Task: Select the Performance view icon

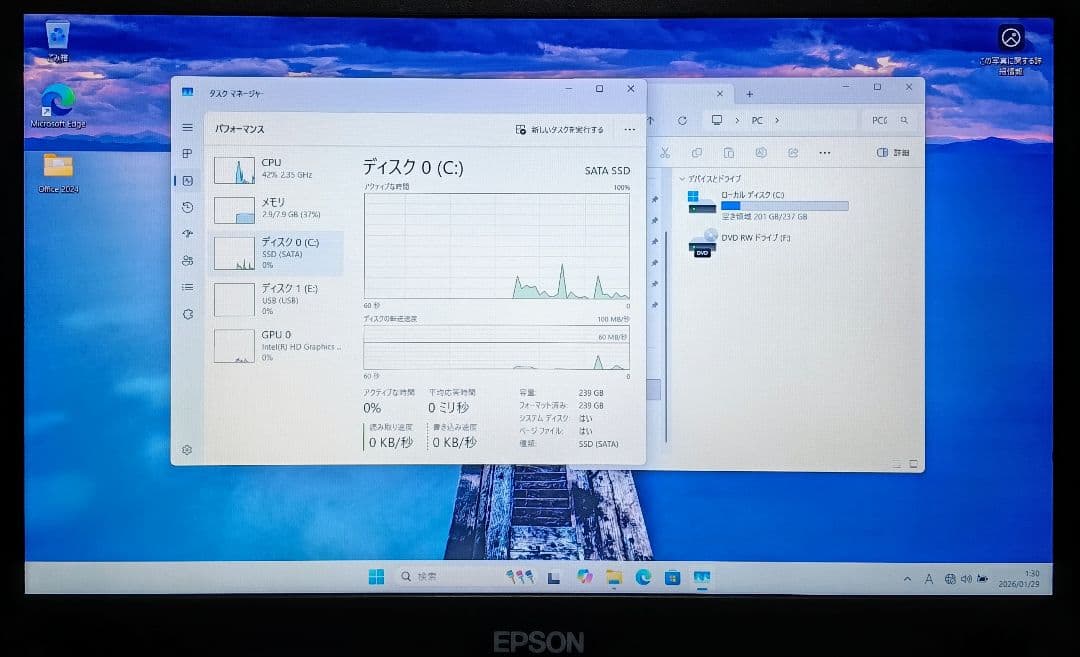Action: coord(186,181)
